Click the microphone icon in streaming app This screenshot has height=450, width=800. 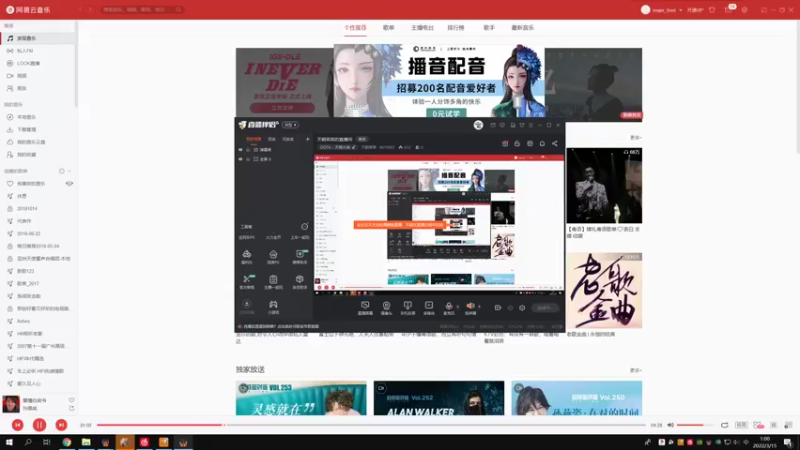point(448,307)
